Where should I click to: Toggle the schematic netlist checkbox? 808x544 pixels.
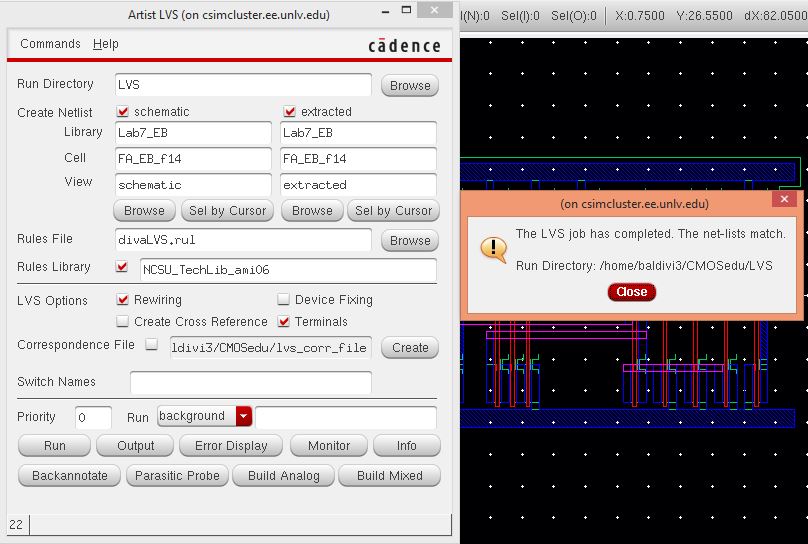point(124,112)
